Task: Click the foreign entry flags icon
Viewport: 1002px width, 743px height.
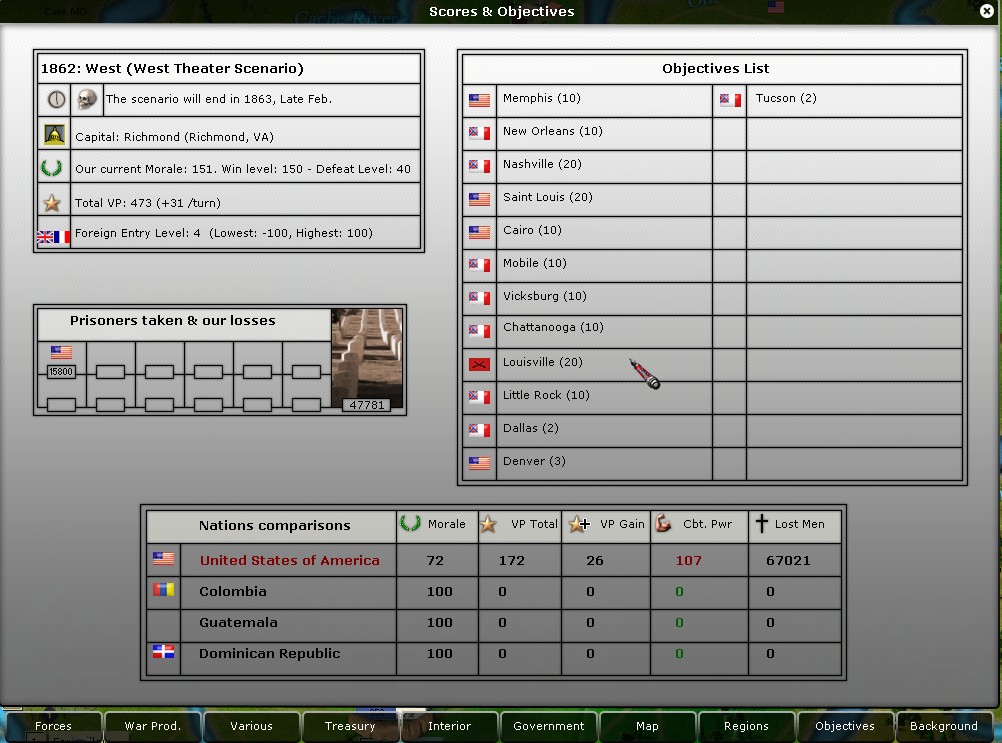Action: click(x=53, y=236)
